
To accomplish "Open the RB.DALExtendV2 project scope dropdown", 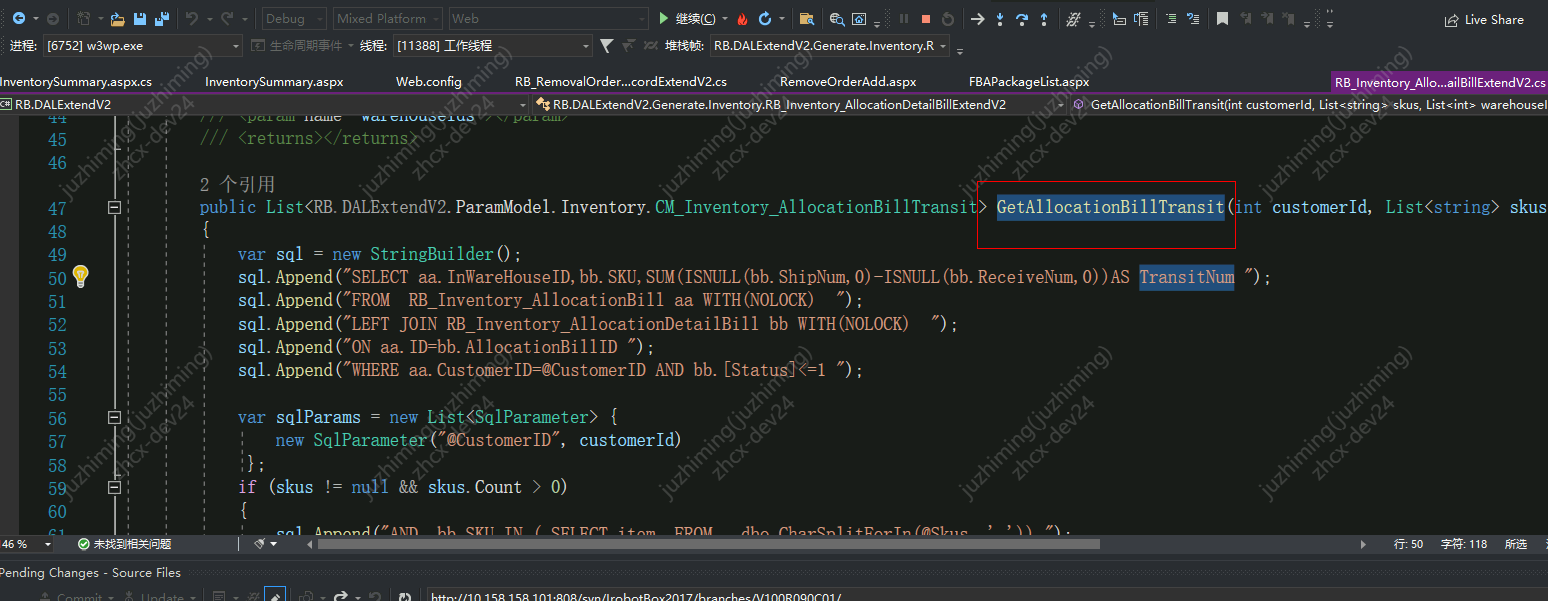I will (x=266, y=104).
